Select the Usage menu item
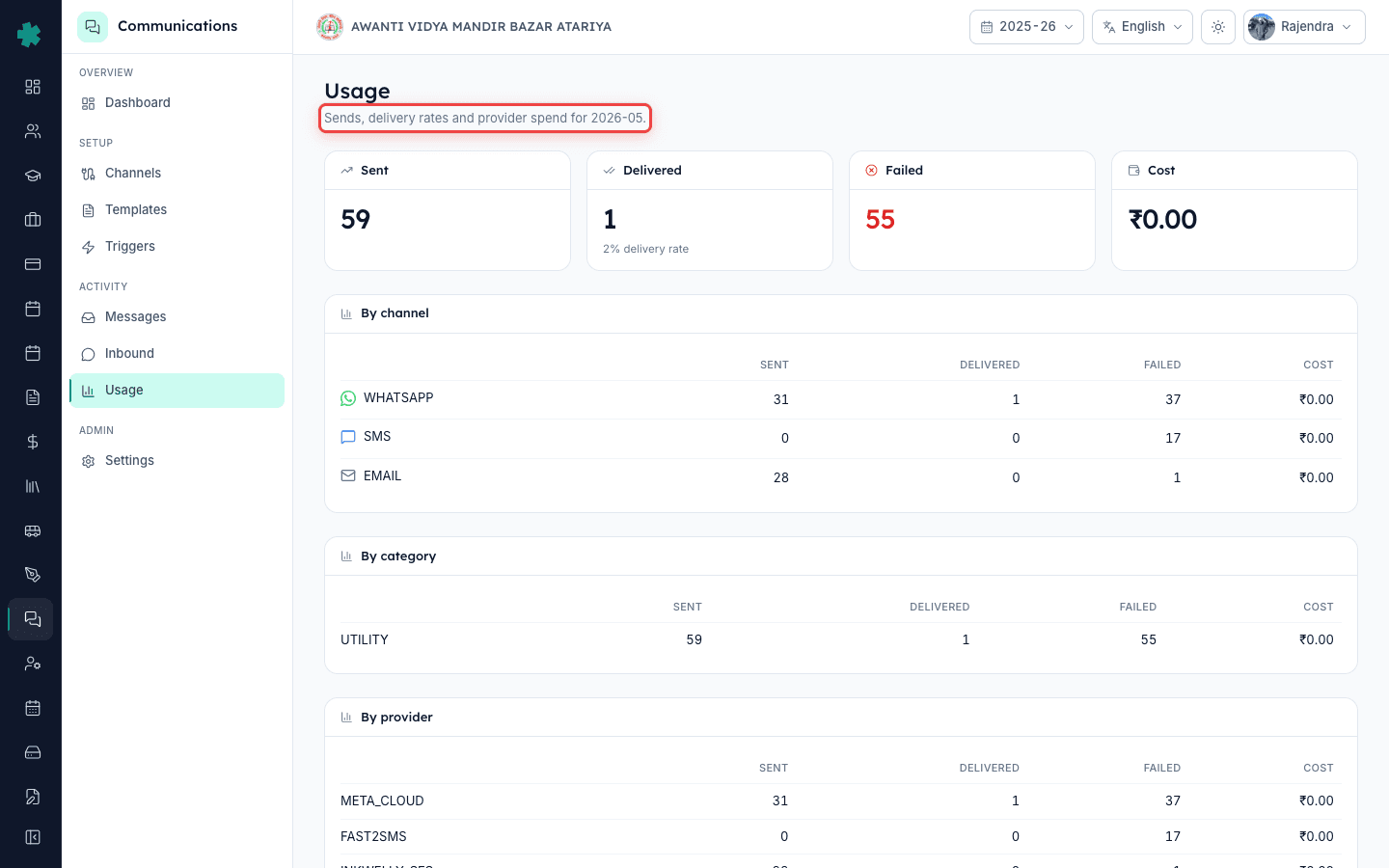The width and height of the screenshot is (1389, 868). point(177,391)
